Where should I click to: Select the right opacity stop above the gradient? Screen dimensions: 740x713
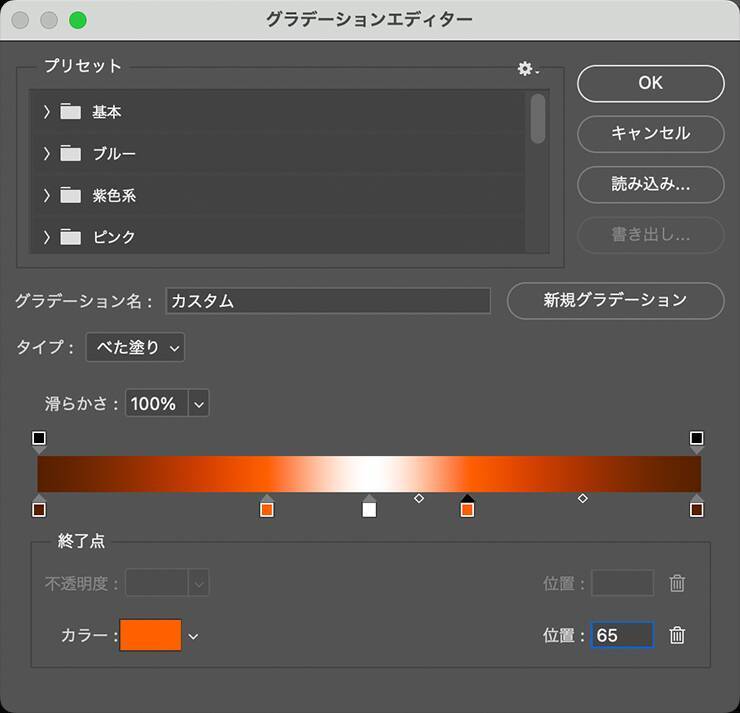click(697, 438)
